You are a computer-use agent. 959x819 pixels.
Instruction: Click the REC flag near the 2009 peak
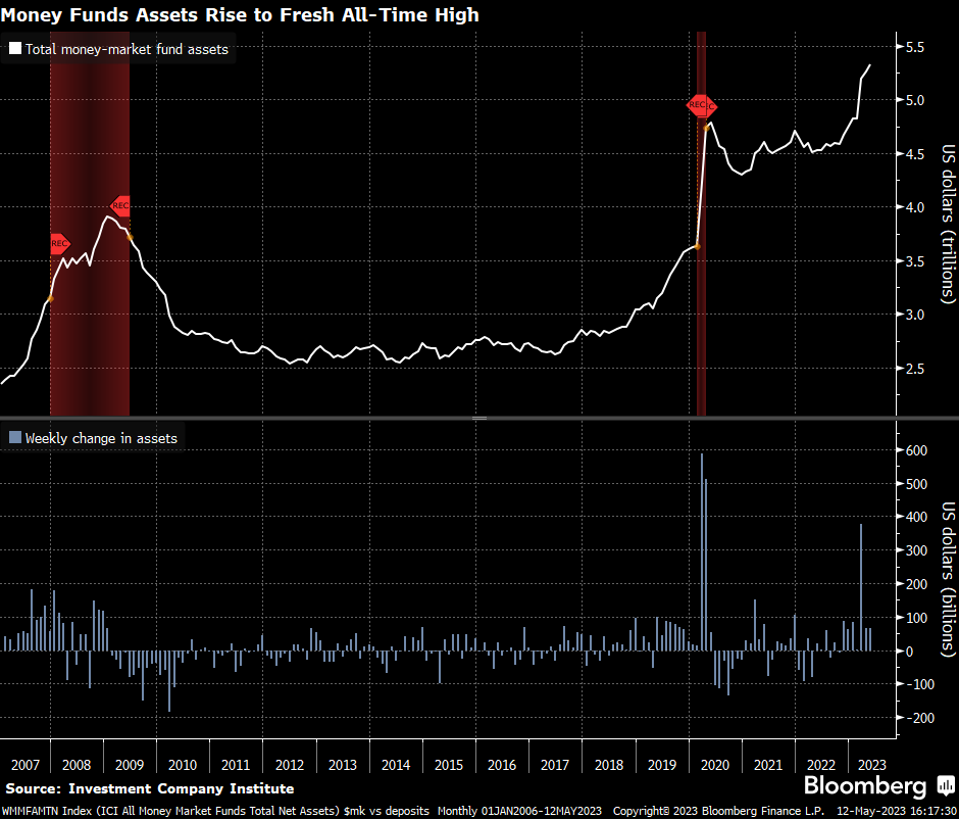tap(120, 206)
